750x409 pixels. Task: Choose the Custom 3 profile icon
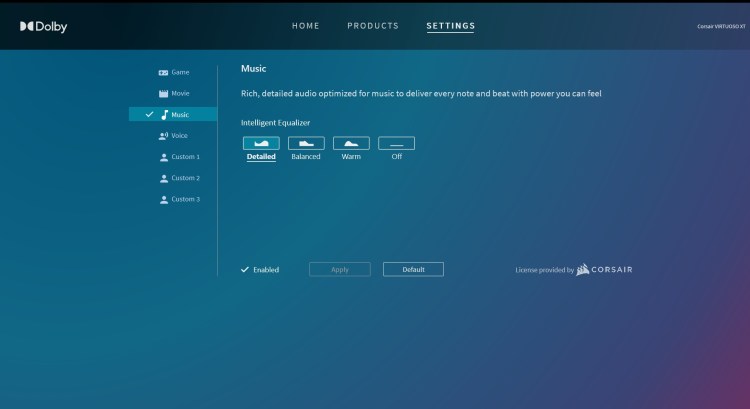(164, 199)
